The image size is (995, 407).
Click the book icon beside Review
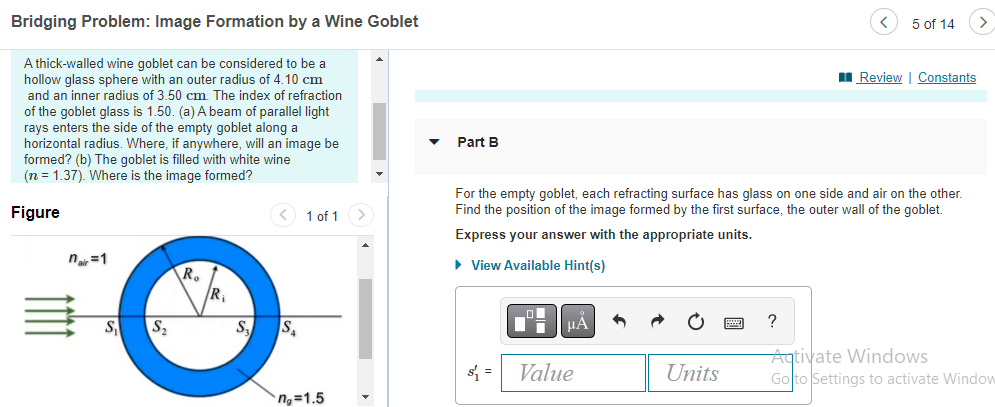point(845,77)
